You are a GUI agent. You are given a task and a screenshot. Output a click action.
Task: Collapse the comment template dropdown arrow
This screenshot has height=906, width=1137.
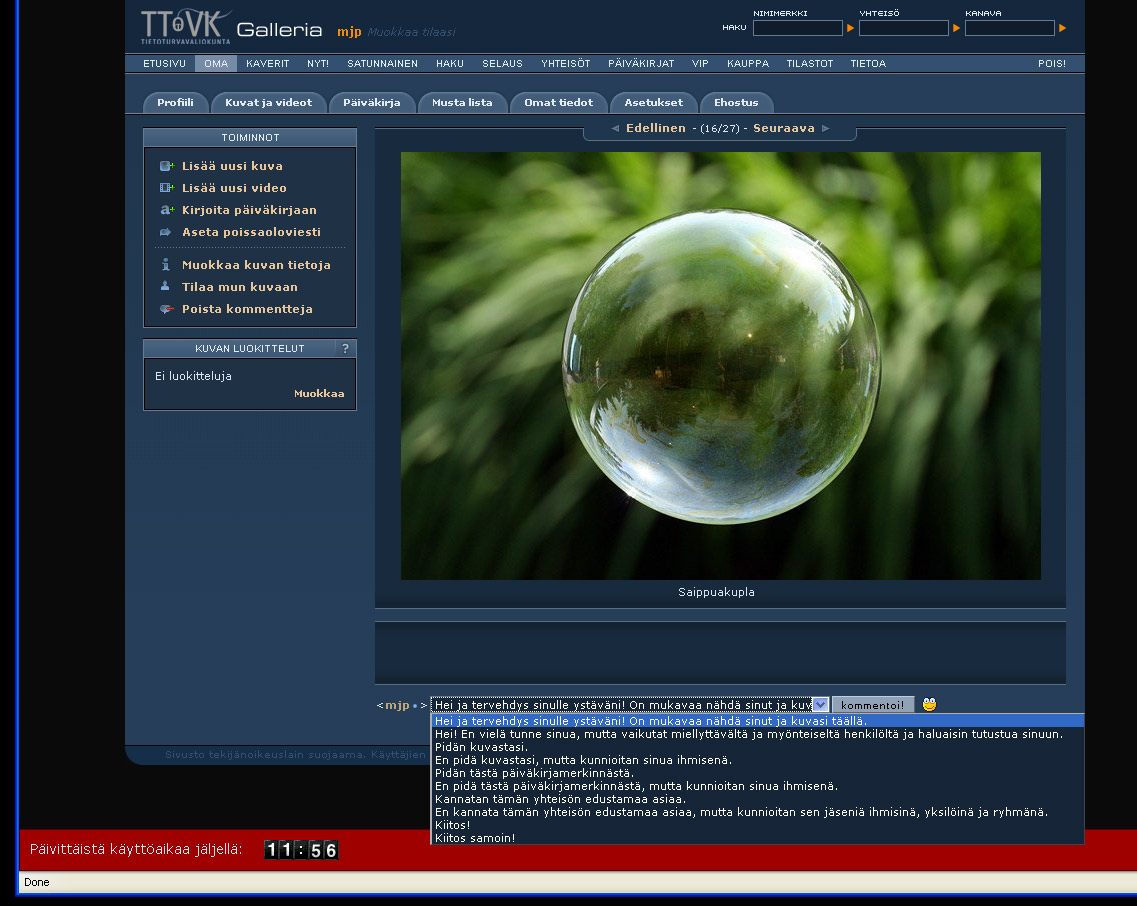[x=820, y=705]
